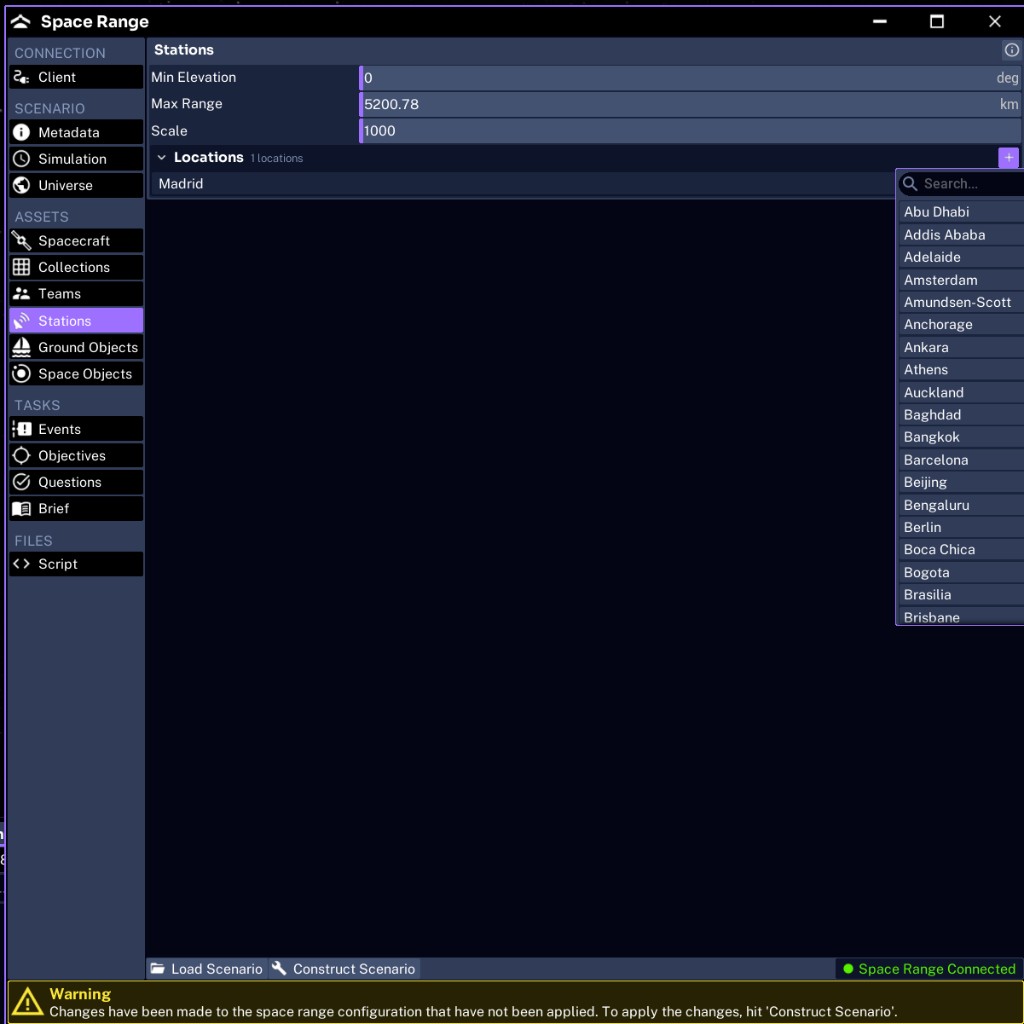Select Amsterdam from the location list

pos(961,280)
